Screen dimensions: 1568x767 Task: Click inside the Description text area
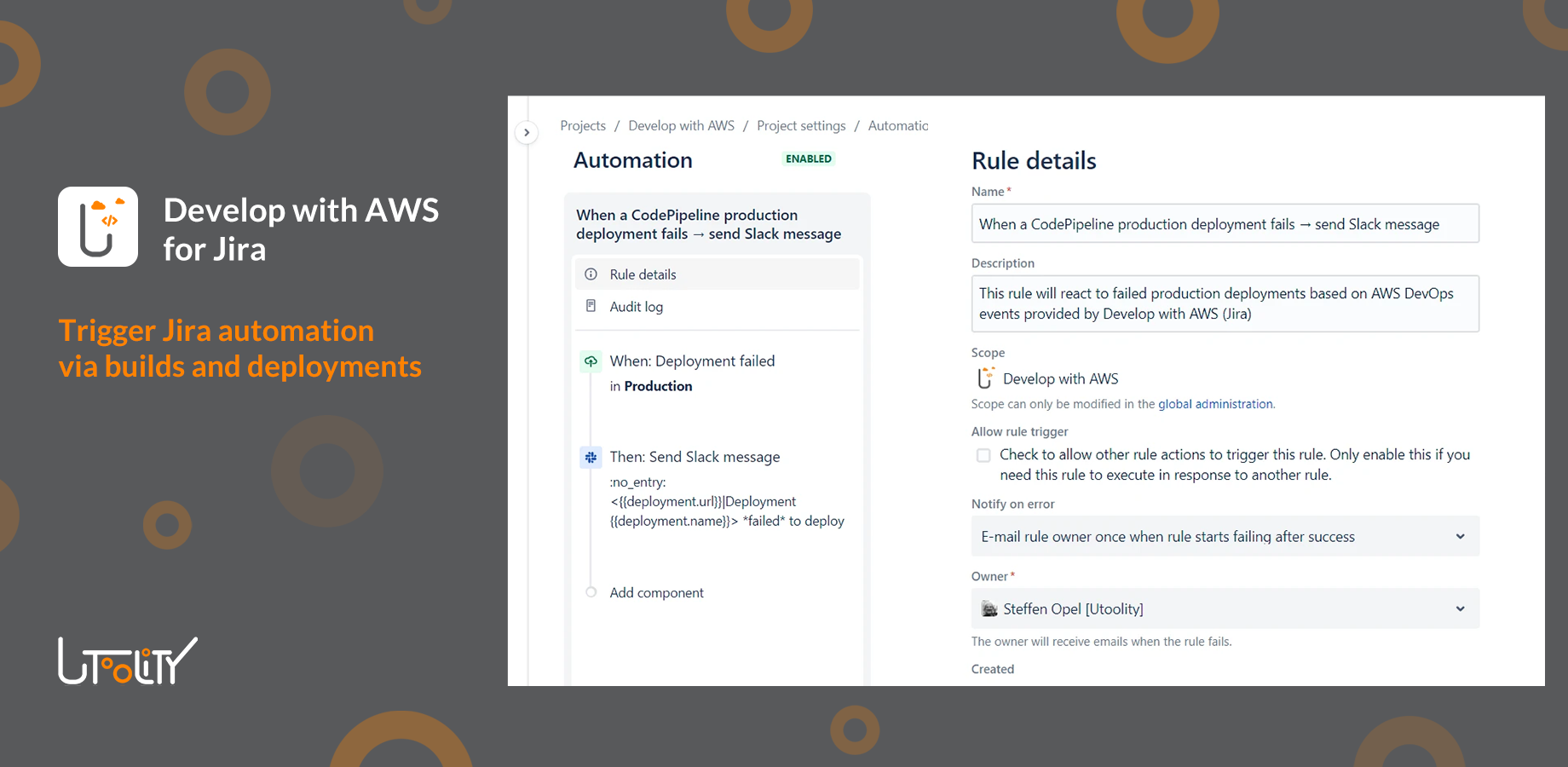[x=1225, y=303]
